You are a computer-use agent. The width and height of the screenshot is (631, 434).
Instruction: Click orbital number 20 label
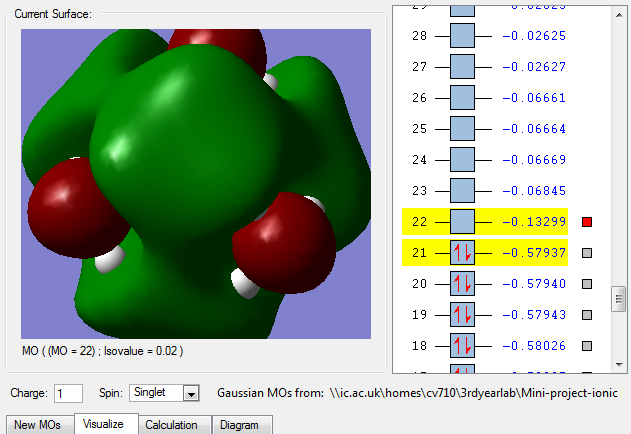click(x=419, y=284)
